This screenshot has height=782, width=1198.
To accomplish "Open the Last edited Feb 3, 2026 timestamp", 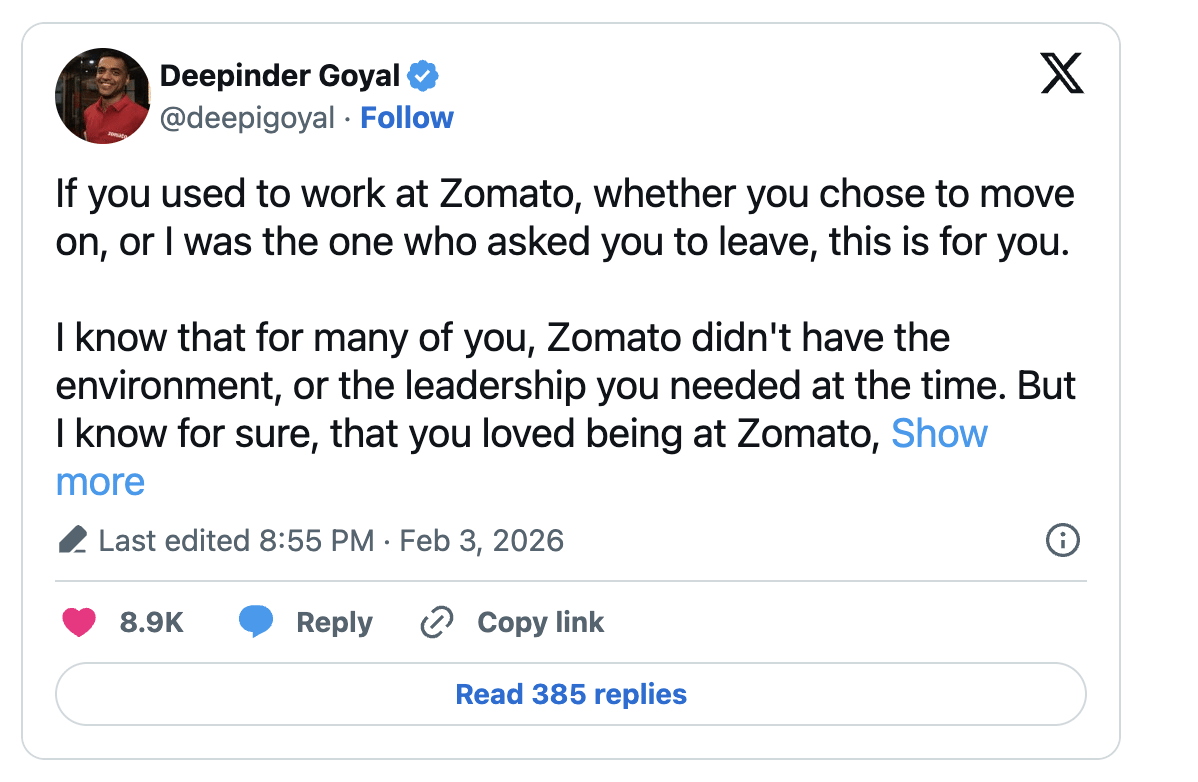I will [x=331, y=541].
